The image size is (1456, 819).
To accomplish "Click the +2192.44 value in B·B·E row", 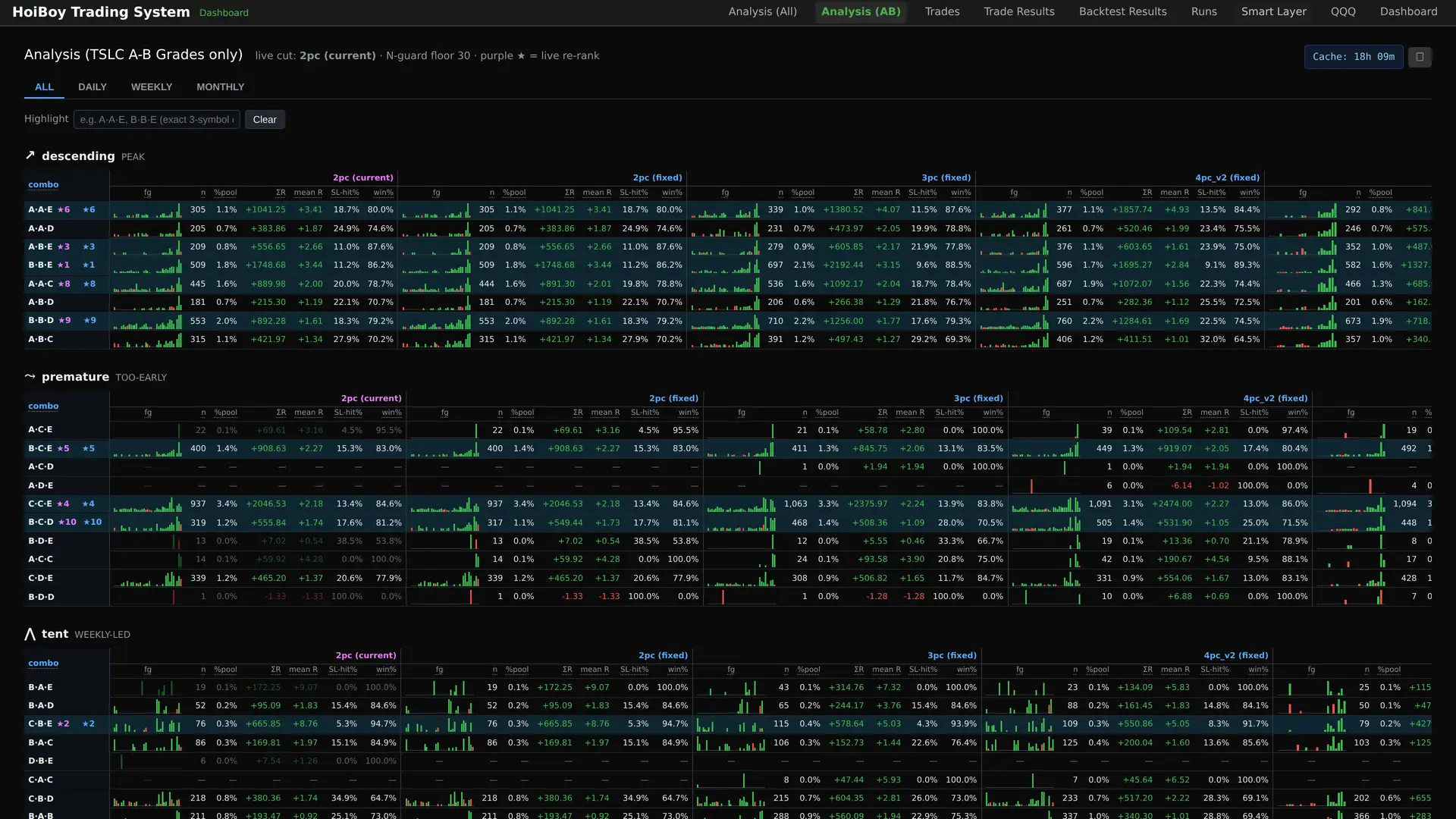I will pyautogui.click(x=843, y=265).
